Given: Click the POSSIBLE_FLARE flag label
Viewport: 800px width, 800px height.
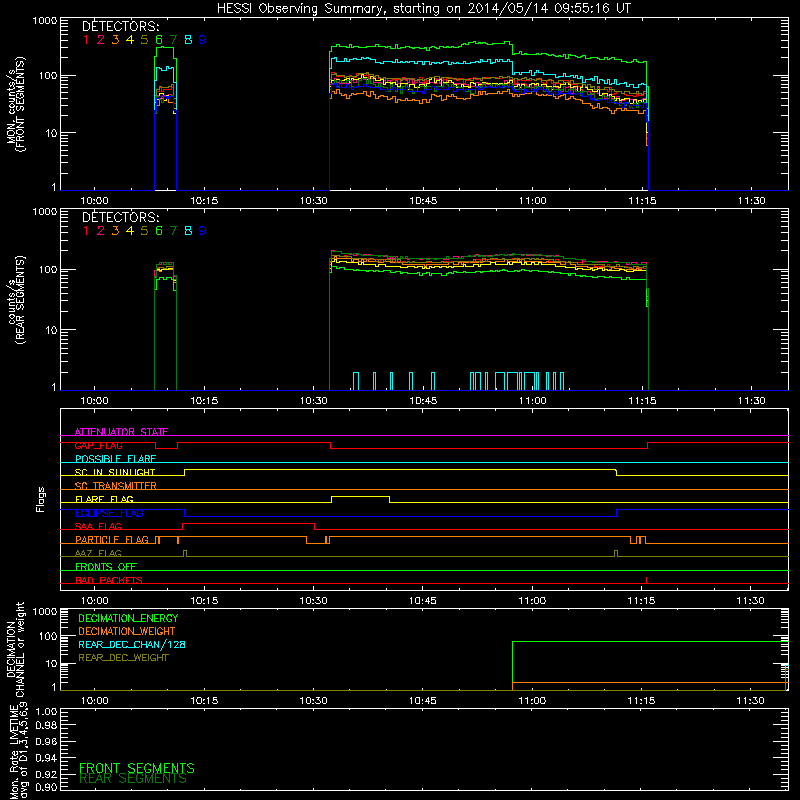Looking at the screenshot, I should [x=115, y=459].
